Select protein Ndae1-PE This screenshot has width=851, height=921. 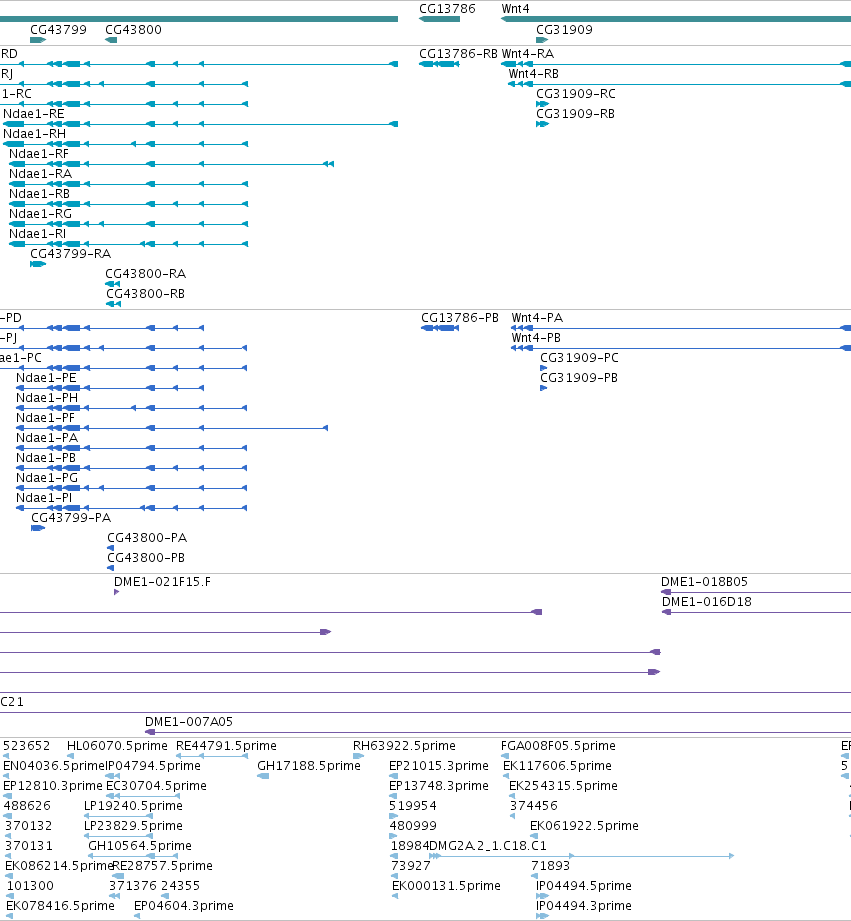46,378
